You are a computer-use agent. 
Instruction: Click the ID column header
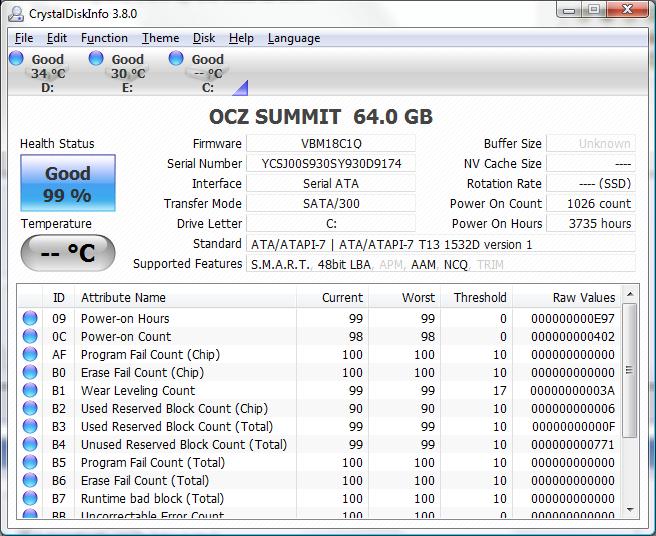59,297
